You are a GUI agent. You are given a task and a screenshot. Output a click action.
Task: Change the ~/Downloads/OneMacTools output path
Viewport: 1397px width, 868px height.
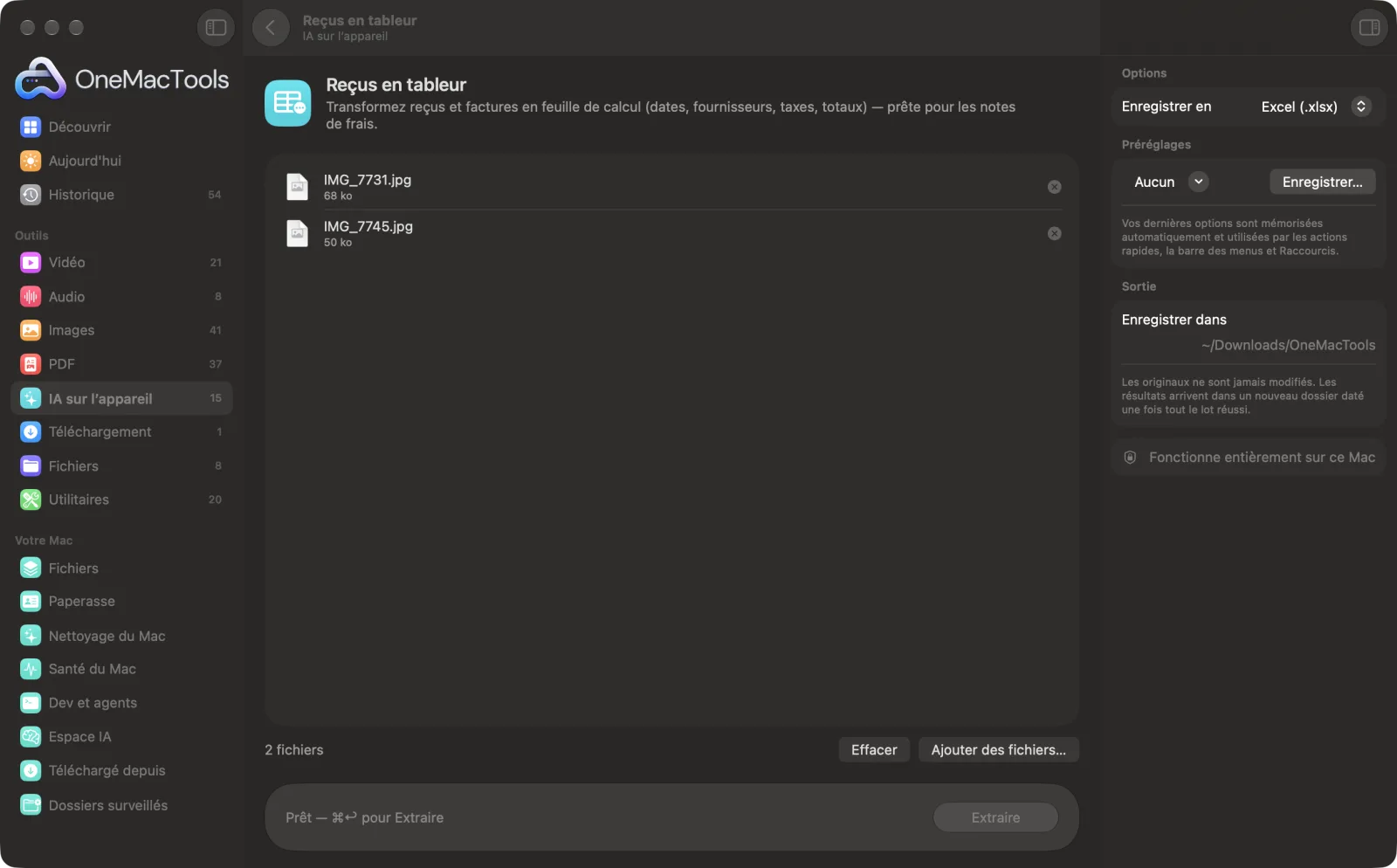(x=1288, y=346)
